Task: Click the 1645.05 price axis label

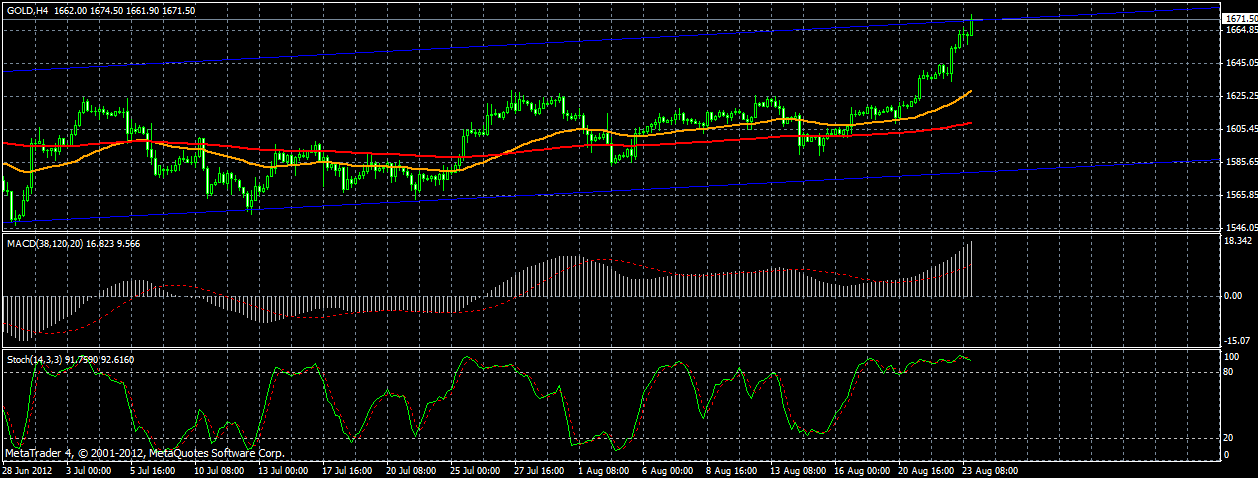Action: [x=1240, y=63]
